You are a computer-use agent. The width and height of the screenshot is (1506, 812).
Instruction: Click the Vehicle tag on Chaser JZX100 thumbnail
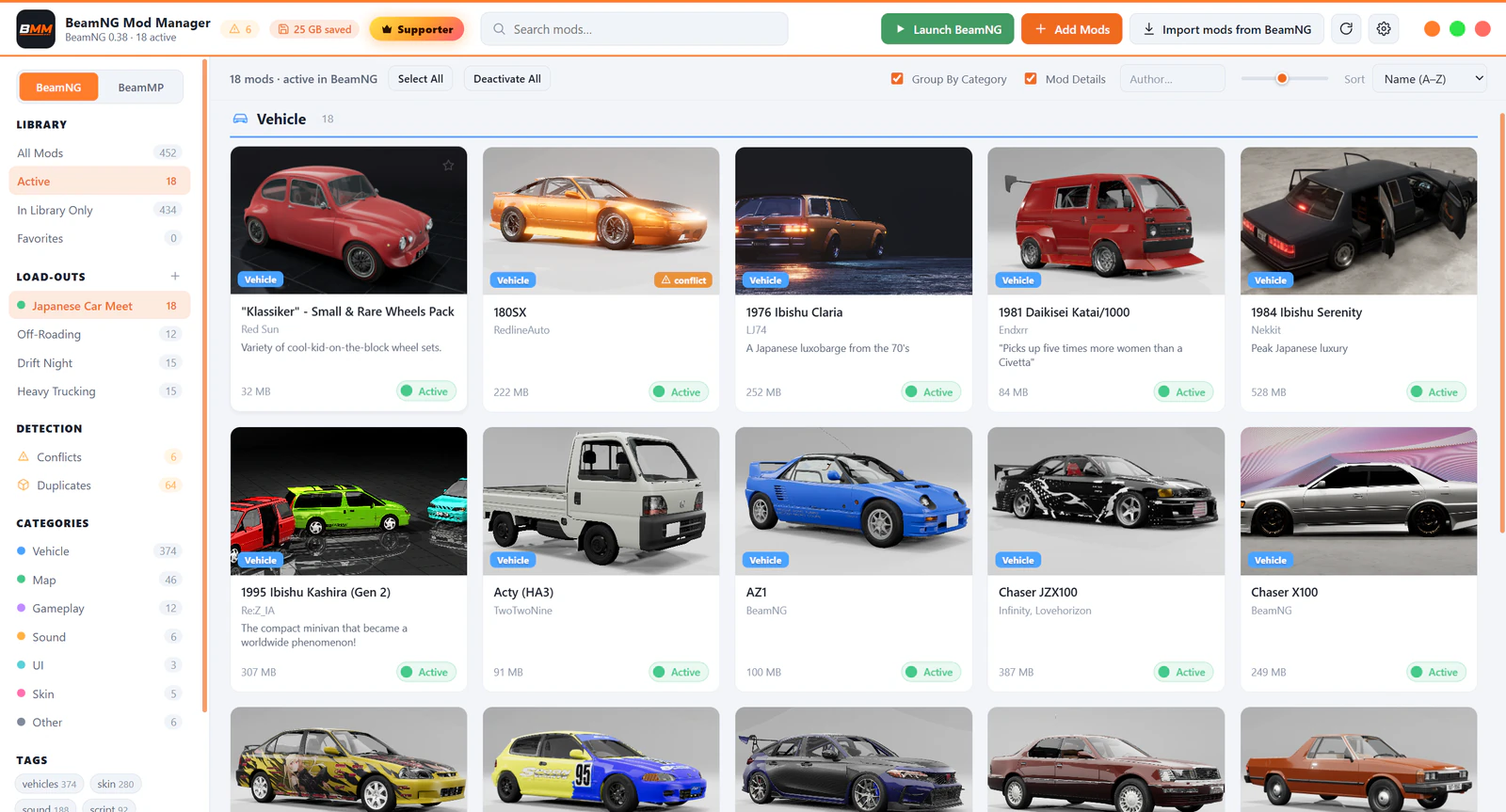(x=1017, y=561)
